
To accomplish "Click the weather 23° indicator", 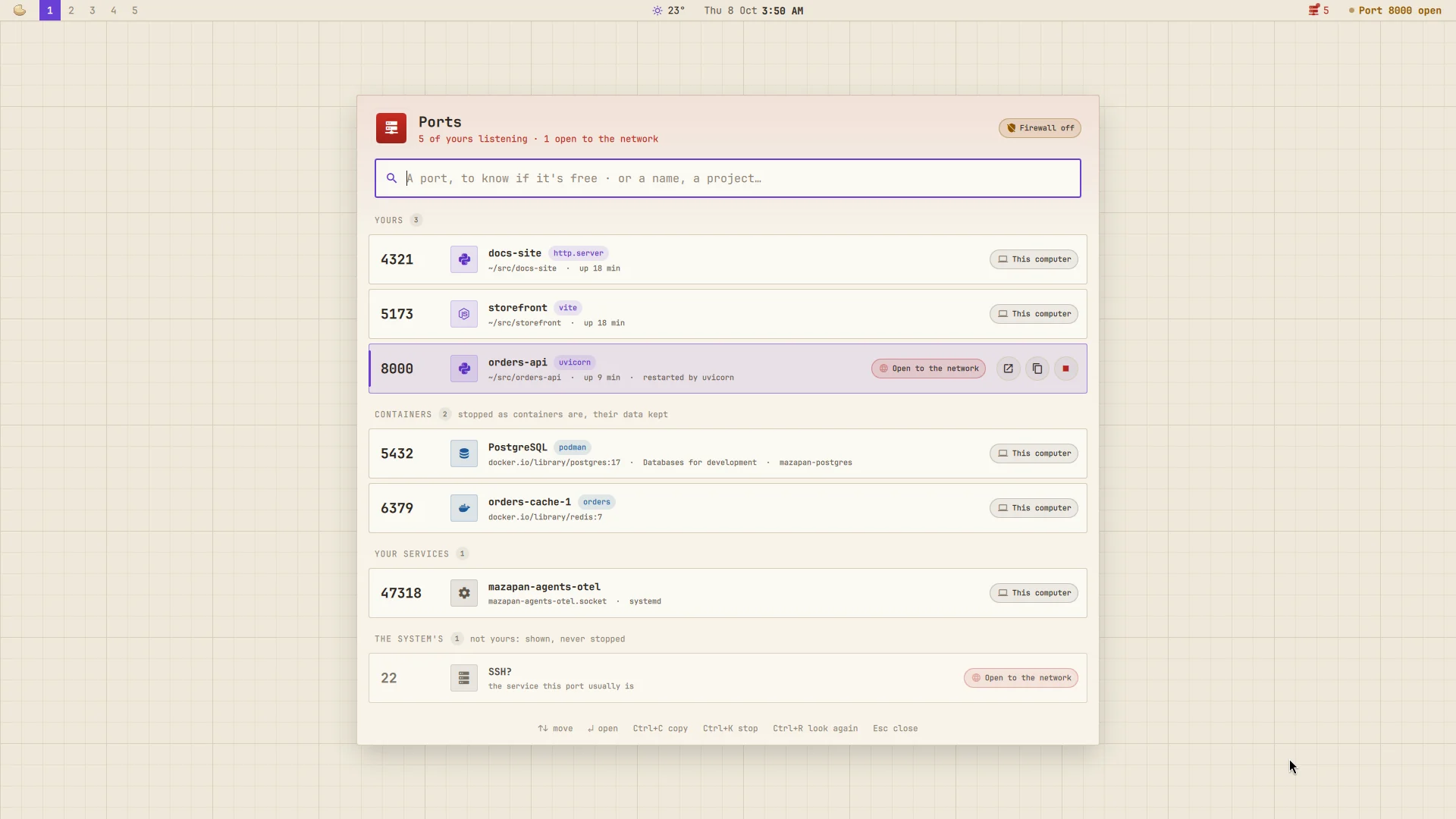I will point(669,11).
